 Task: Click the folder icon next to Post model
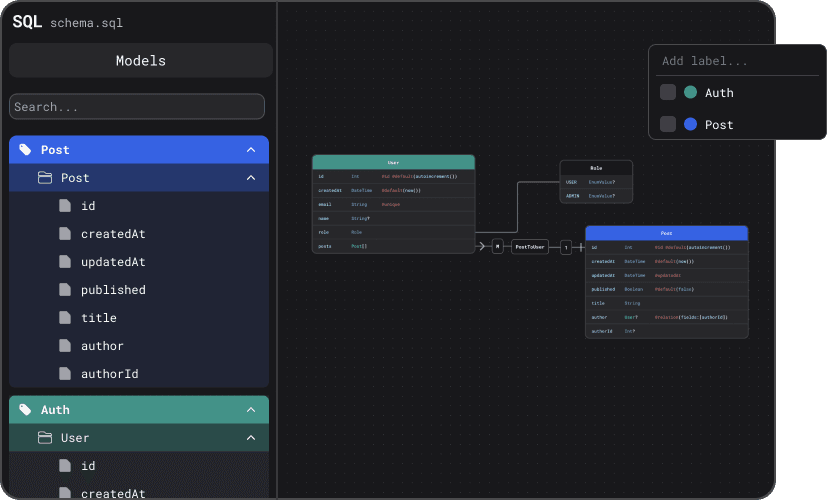[45, 178]
